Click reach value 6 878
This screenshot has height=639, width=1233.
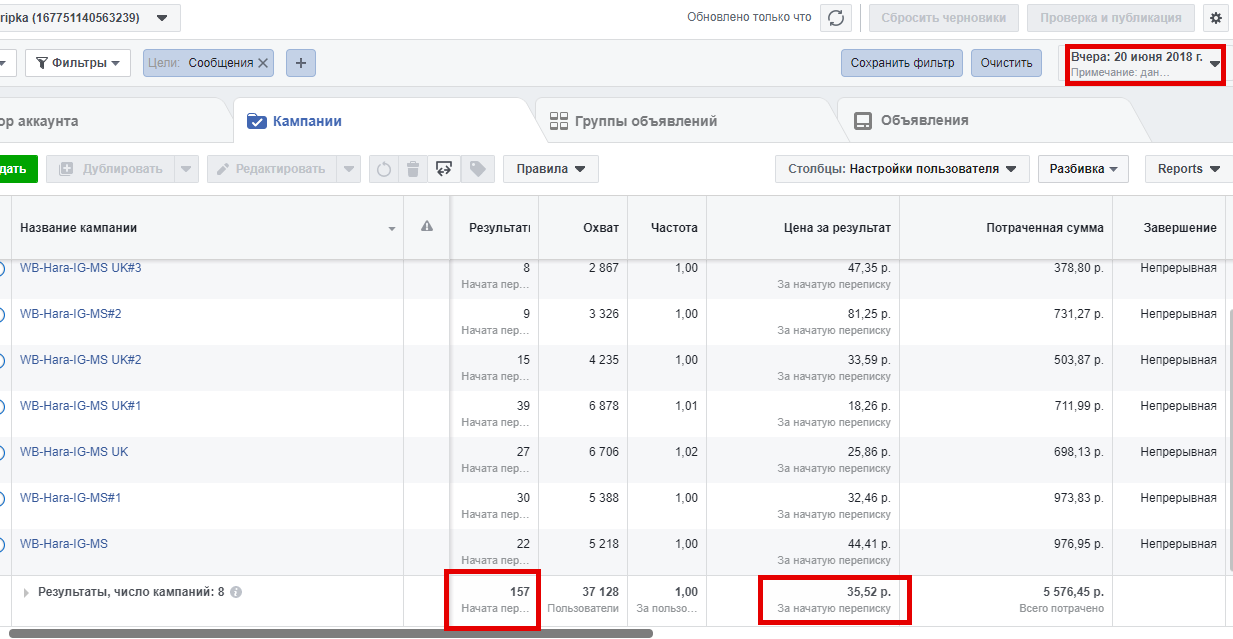(x=604, y=406)
